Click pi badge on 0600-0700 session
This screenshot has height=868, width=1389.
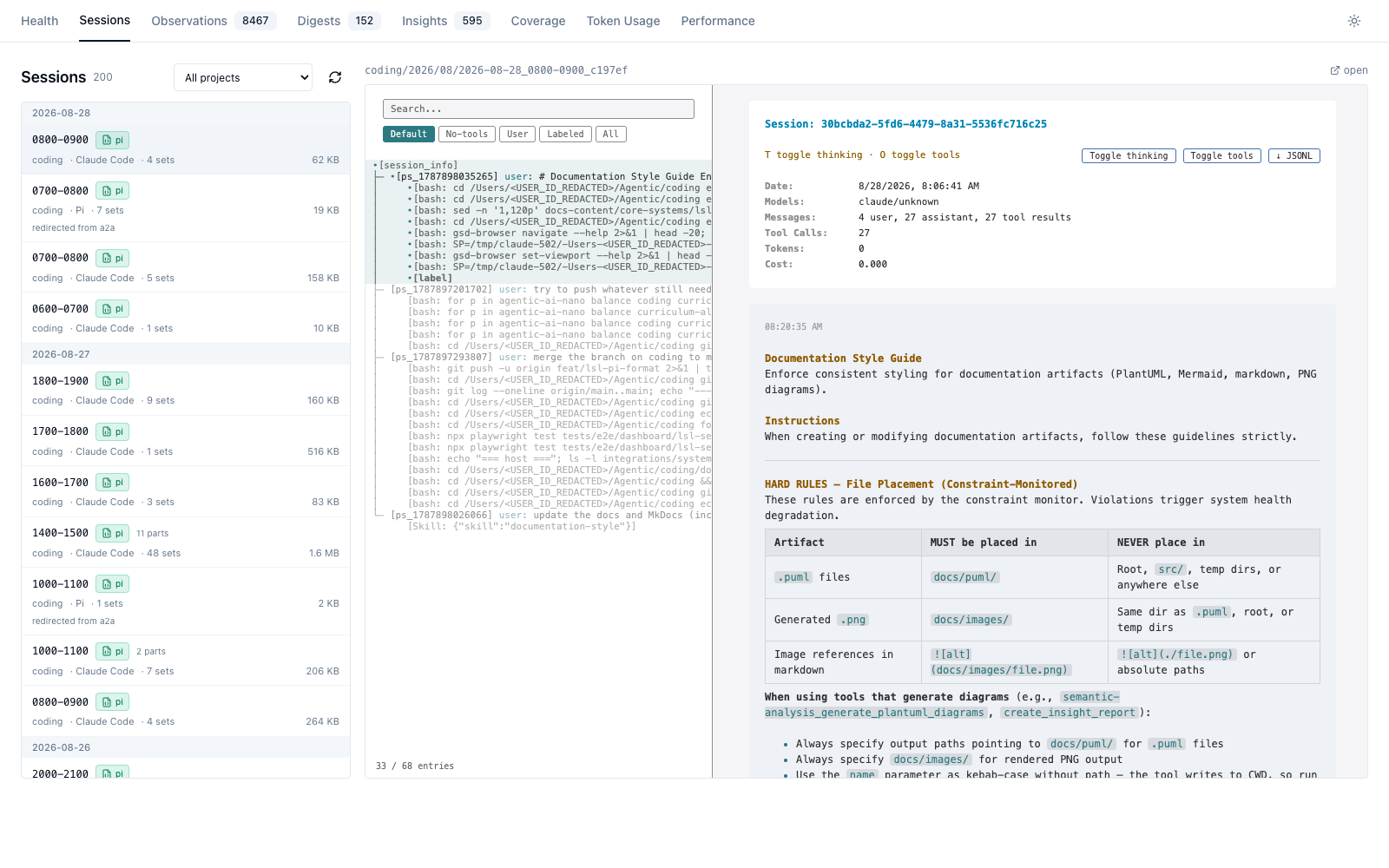(112, 309)
